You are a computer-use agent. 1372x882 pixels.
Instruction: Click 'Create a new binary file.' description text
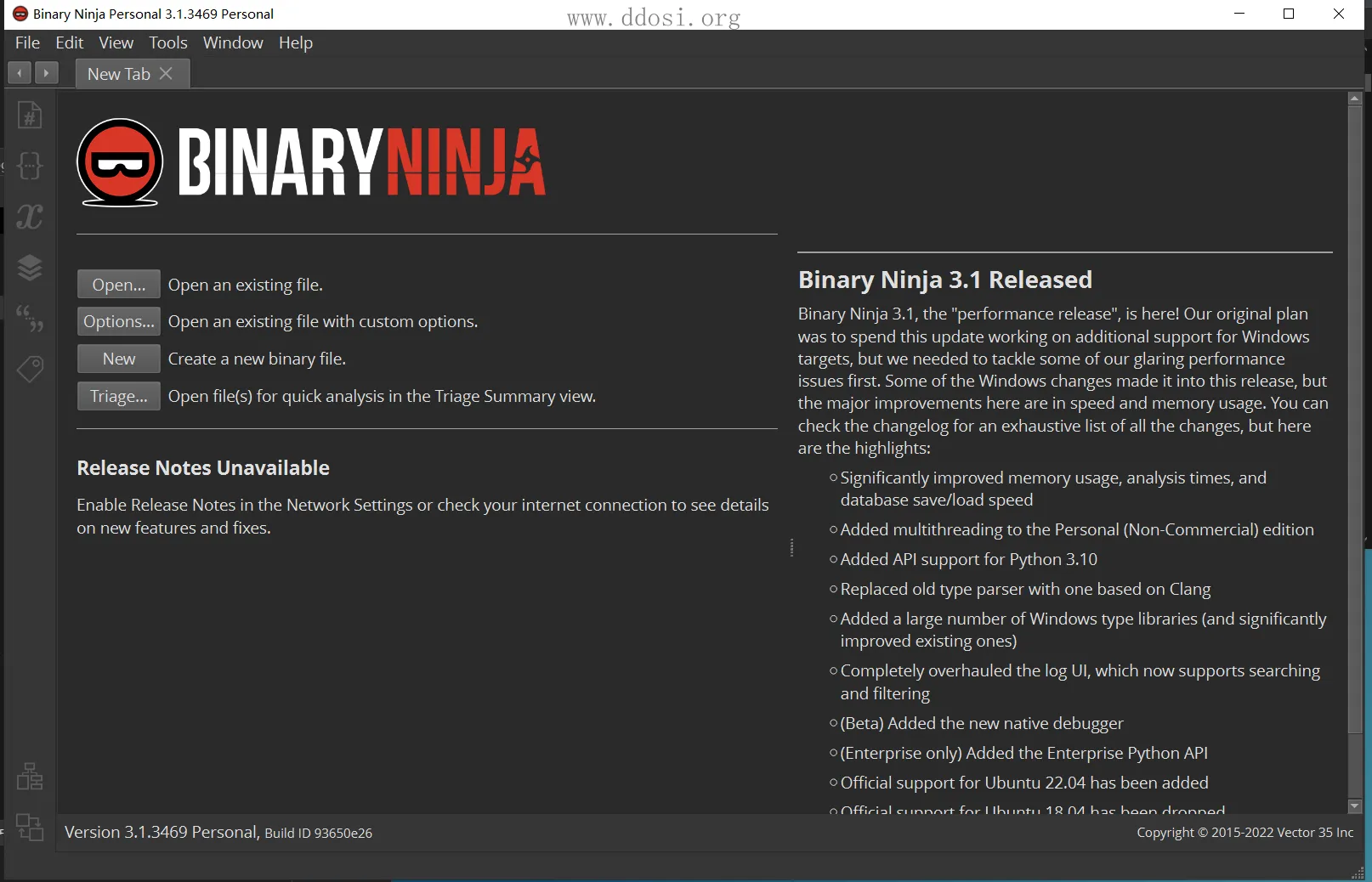pos(257,359)
